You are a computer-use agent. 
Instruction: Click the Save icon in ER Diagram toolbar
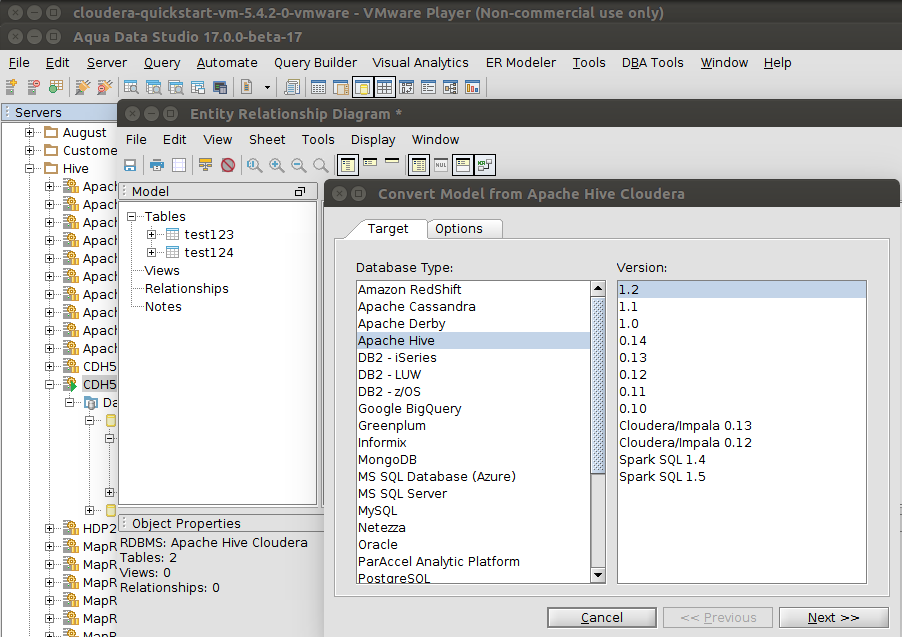130,165
